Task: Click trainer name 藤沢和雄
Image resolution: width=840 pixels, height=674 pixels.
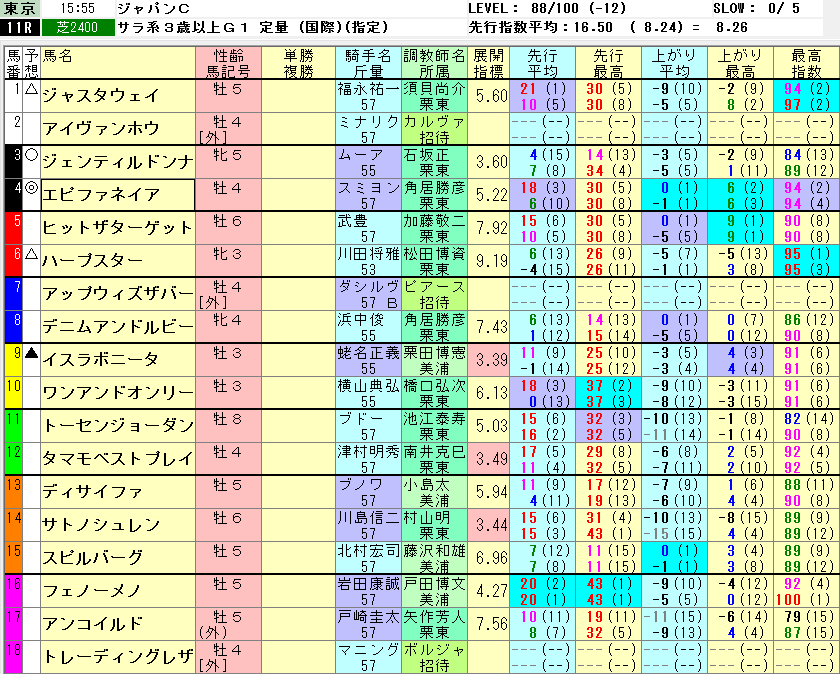Action: 434,550
